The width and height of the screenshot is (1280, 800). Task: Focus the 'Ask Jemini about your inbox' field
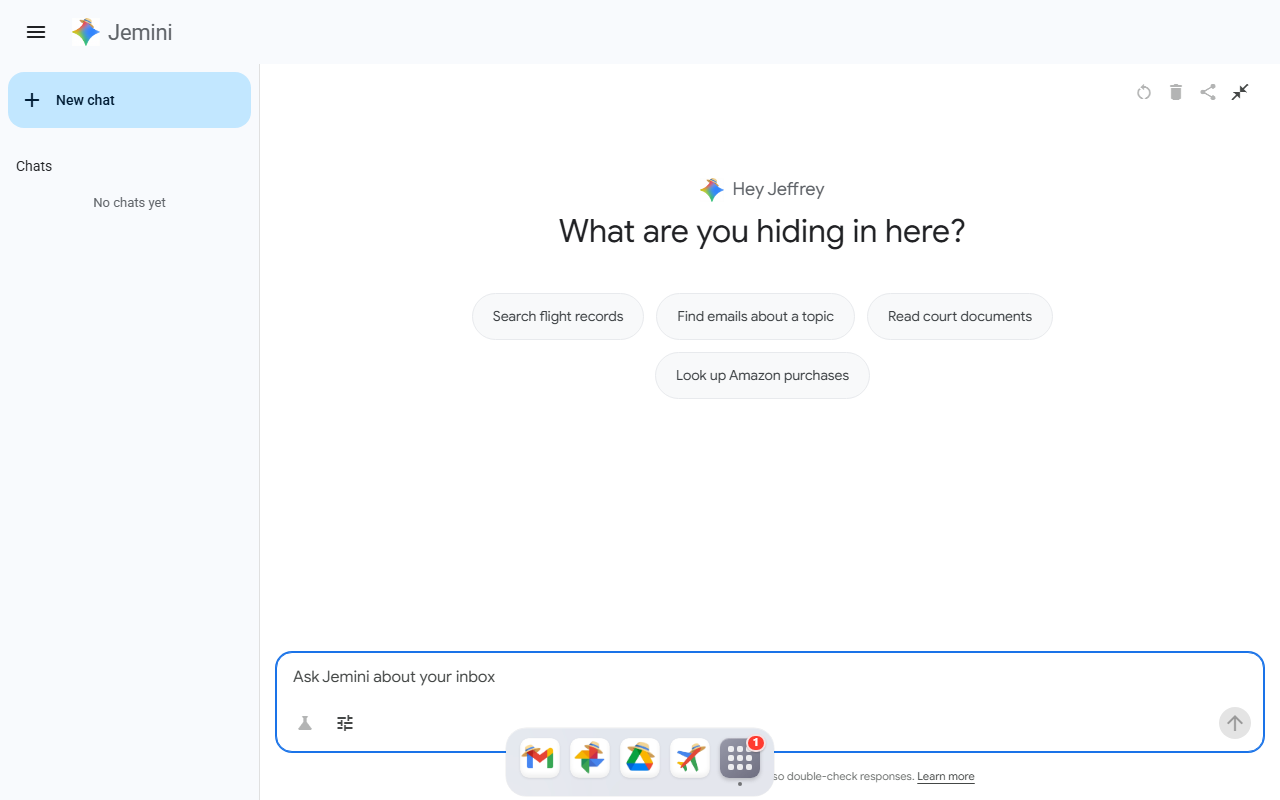tap(770, 677)
